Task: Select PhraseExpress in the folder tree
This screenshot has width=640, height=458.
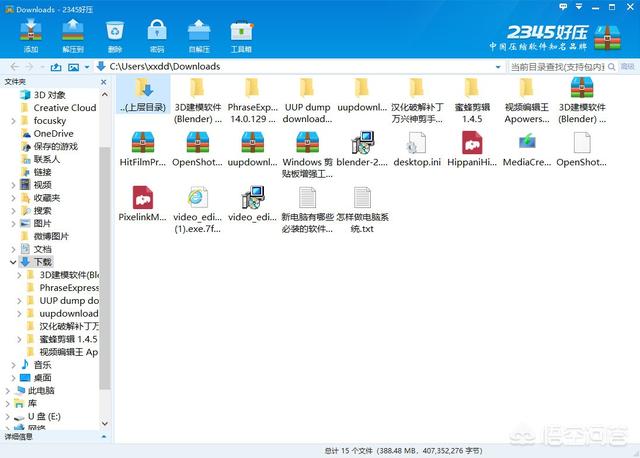Action: pyautogui.click(x=69, y=288)
